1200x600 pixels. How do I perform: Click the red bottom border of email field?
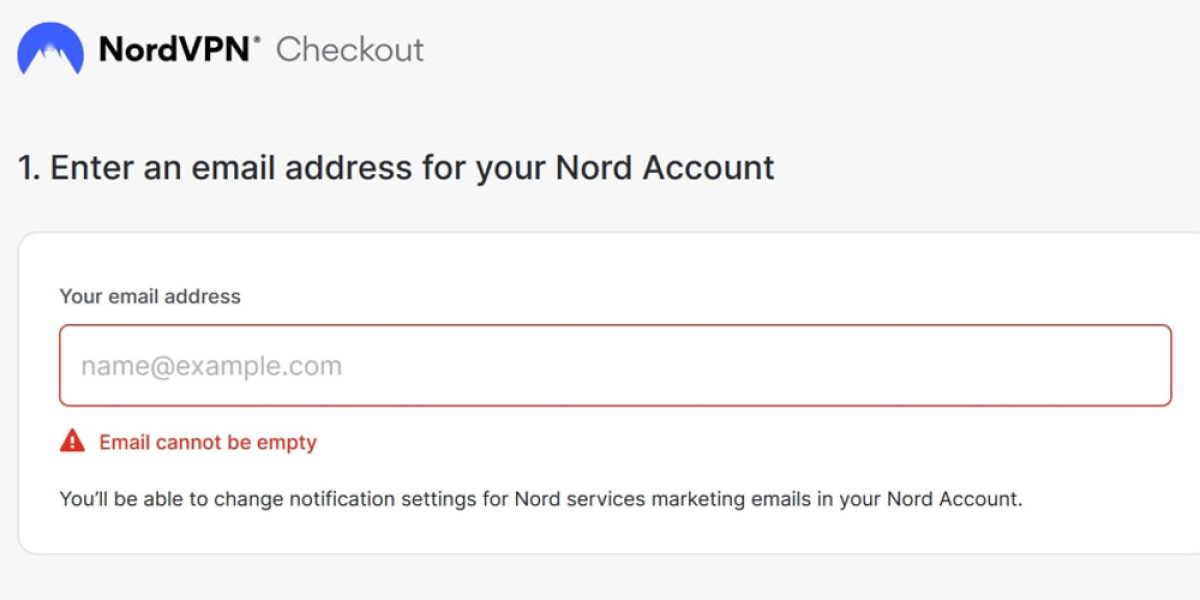(x=614, y=405)
